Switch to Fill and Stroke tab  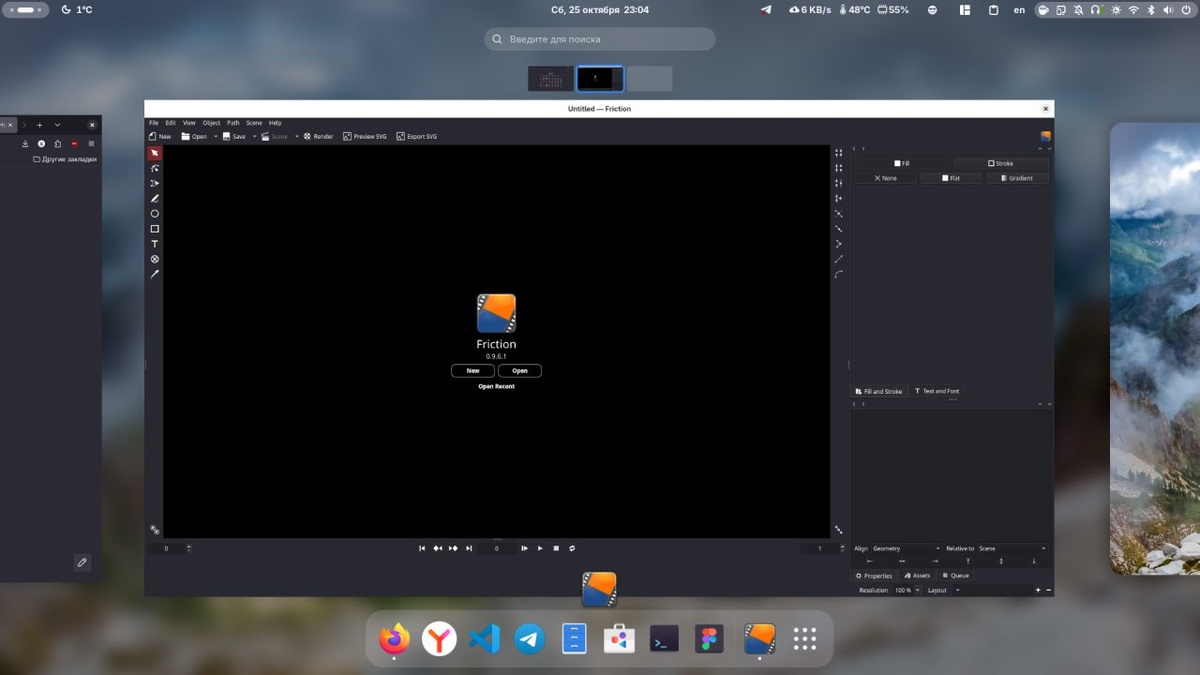[879, 391]
